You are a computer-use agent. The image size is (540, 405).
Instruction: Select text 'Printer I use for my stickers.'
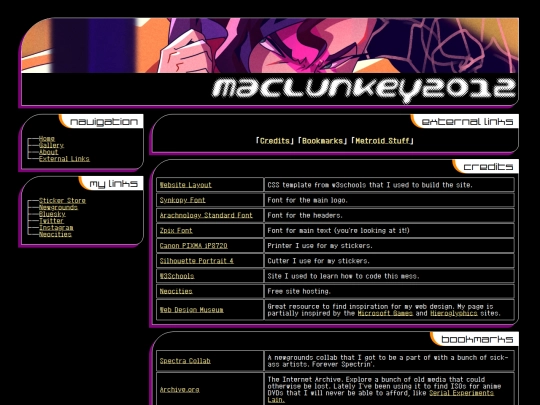coord(320,246)
